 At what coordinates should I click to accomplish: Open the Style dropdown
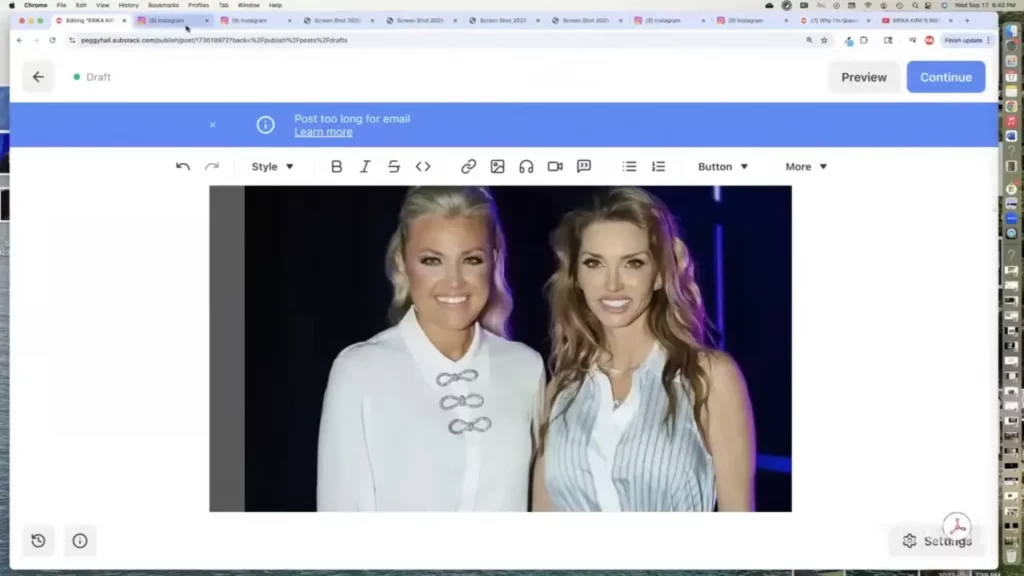pos(272,167)
